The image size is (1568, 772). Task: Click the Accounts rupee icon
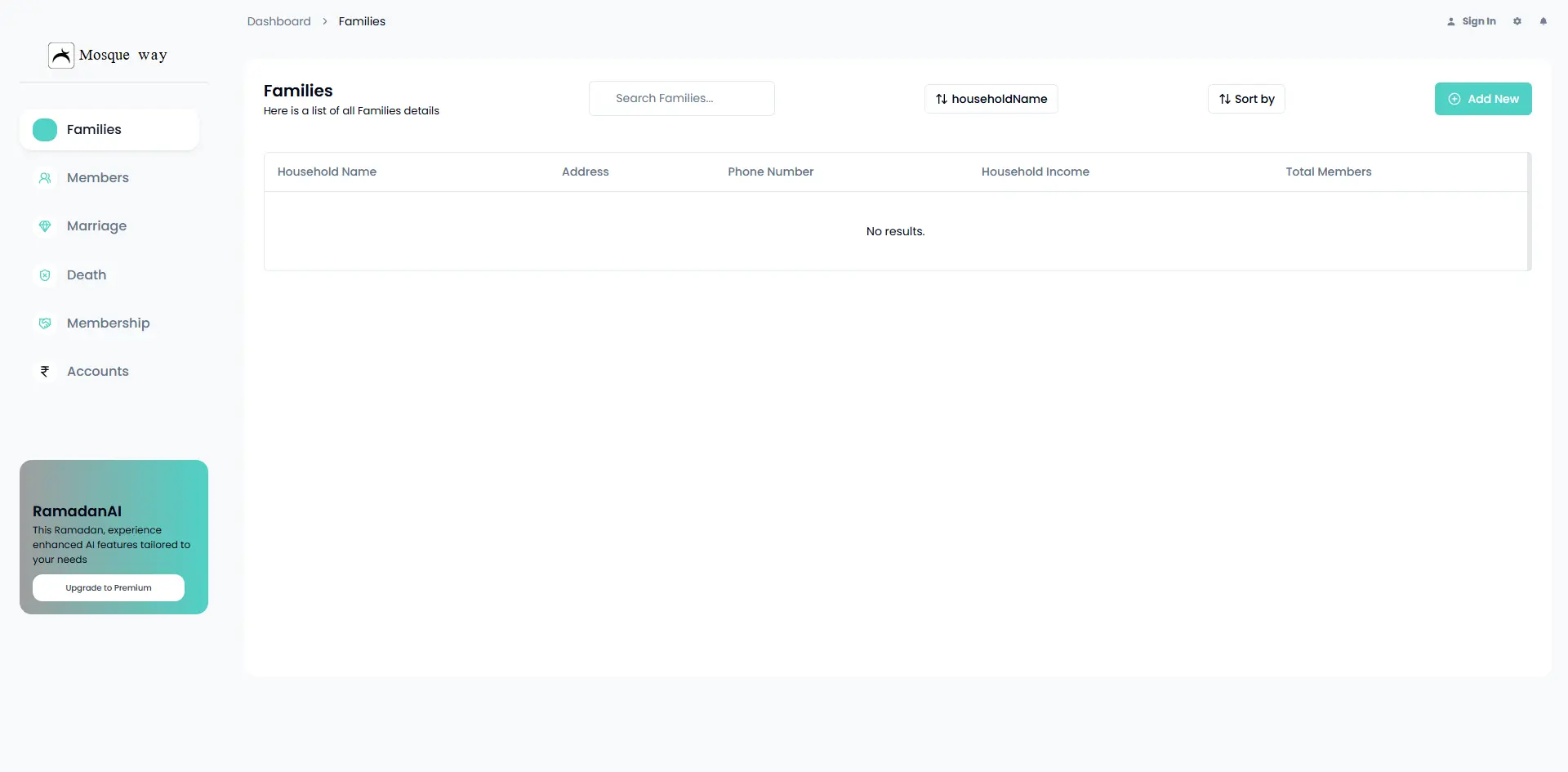pyautogui.click(x=45, y=371)
